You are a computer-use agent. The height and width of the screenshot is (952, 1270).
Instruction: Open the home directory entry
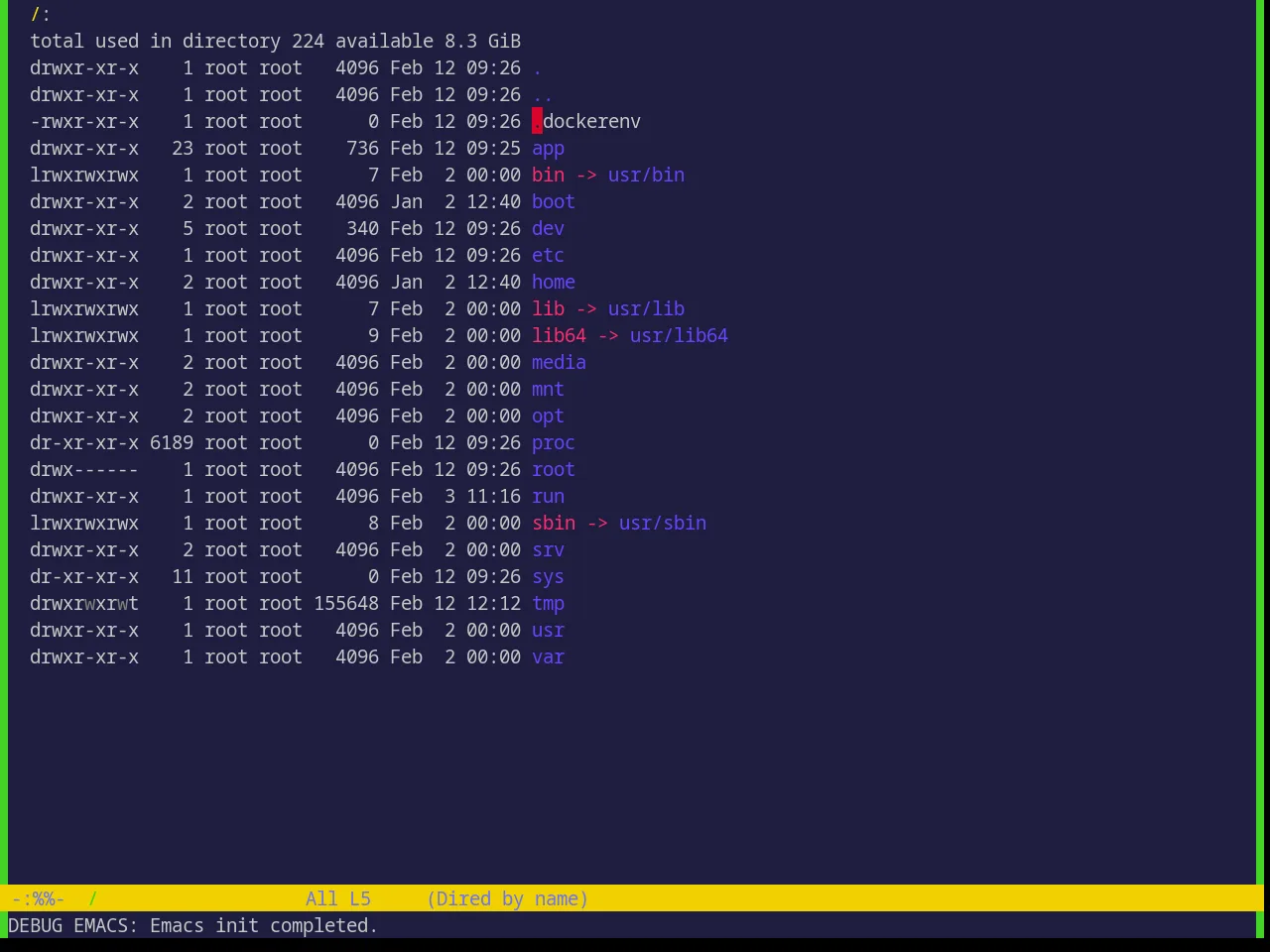point(554,283)
